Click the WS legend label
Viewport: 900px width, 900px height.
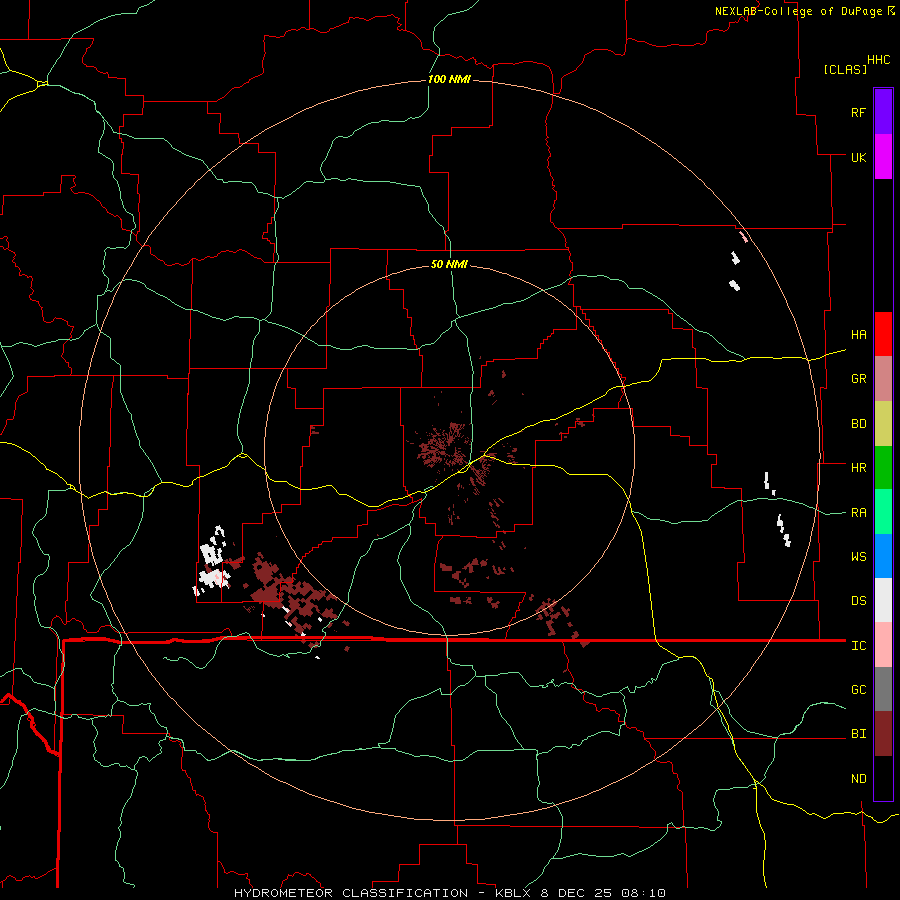(858, 557)
